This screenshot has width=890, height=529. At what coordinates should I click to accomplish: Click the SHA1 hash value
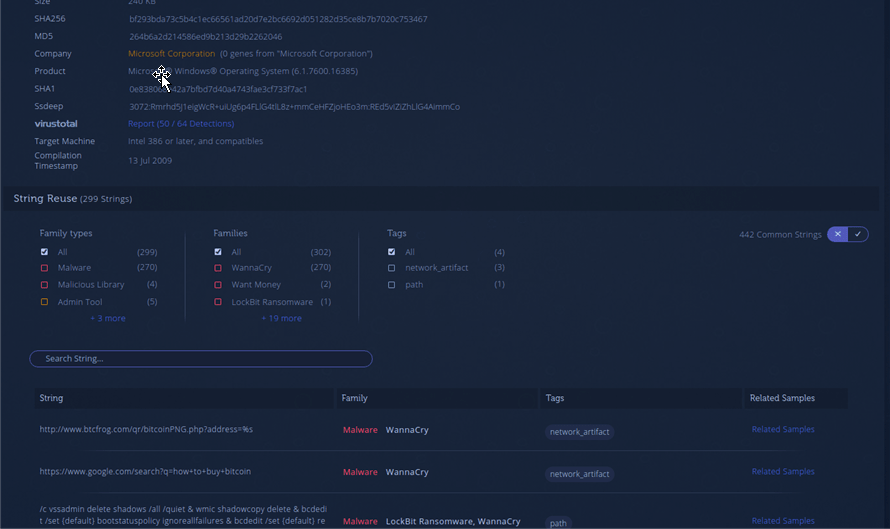coord(218,89)
